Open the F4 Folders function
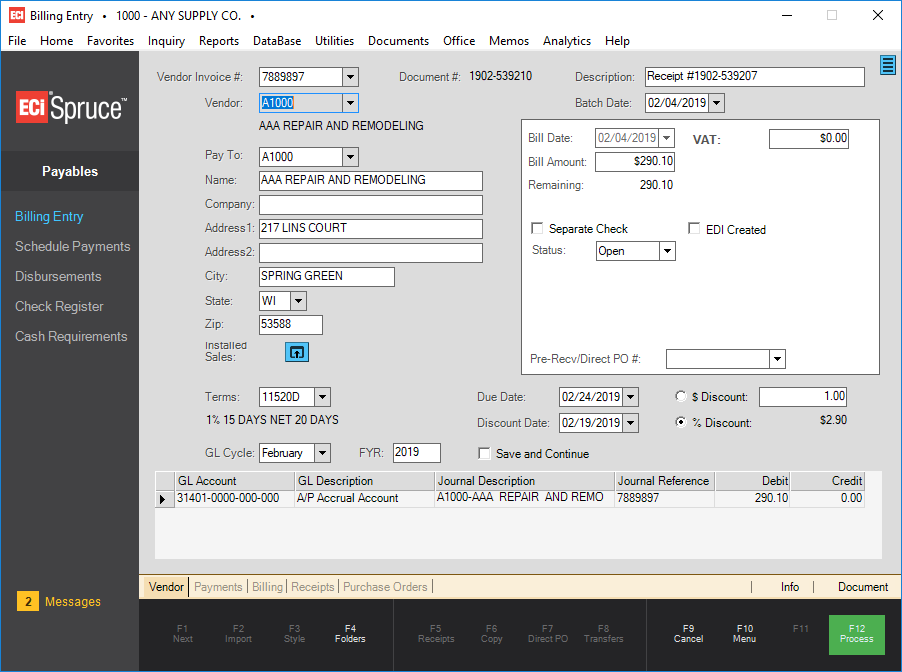Image resolution: width=902 pixels, height=672 pixels. click(x=350, y=634)
